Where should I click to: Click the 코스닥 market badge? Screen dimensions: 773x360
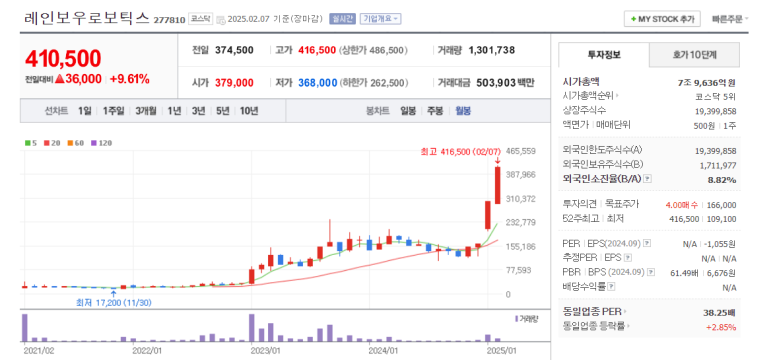pyautogui.click(x=201, y=19)
